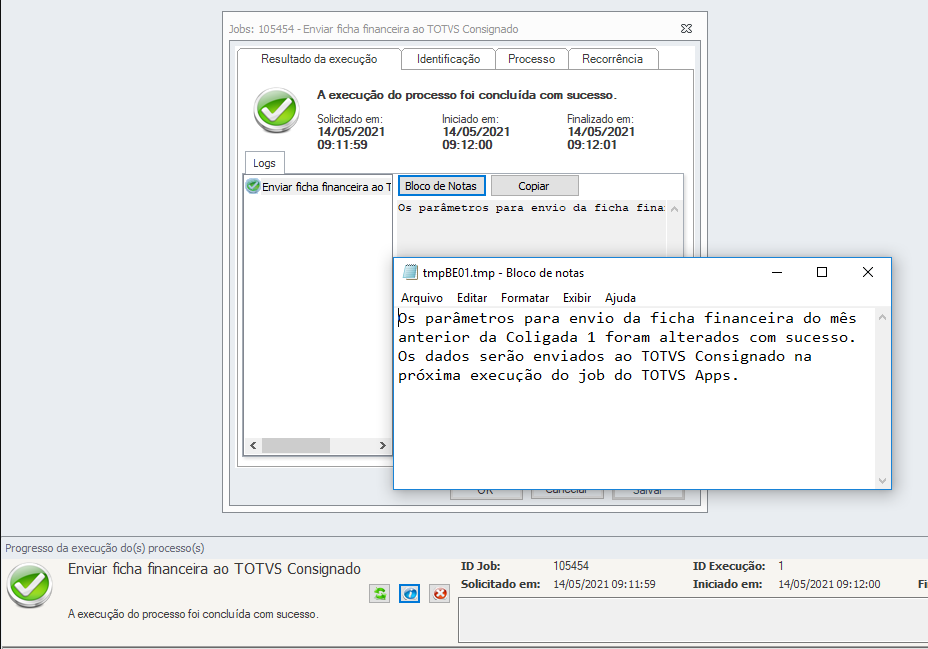928x649 pixels.
Task: Click Notepad vertical scrollbar down arrow
Action: tap(882, 480)
